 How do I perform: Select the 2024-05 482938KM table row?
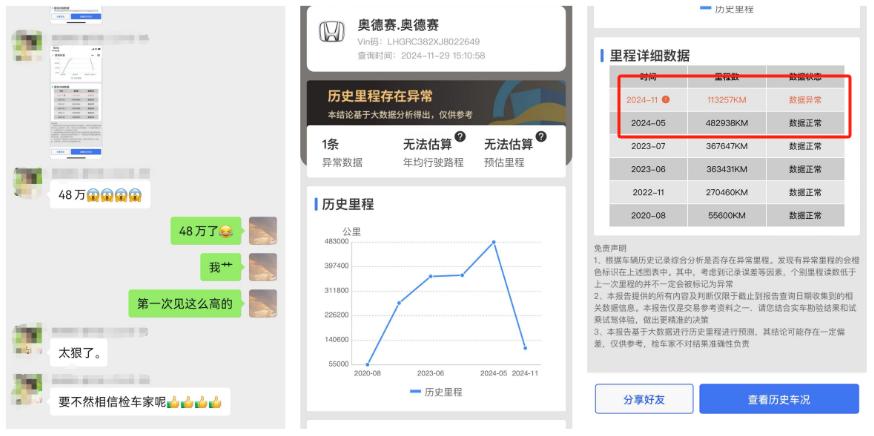pos(728,122)
